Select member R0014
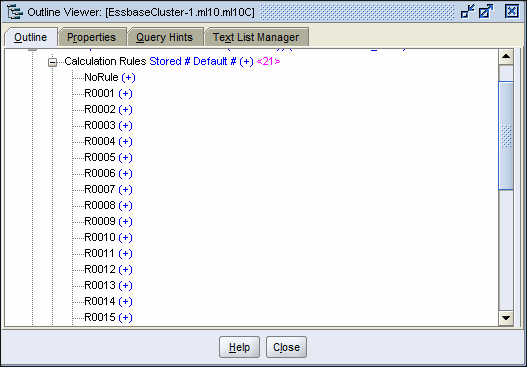Viewport: 527px width, 367px height. pyautogui.click(x=108, y=301)
